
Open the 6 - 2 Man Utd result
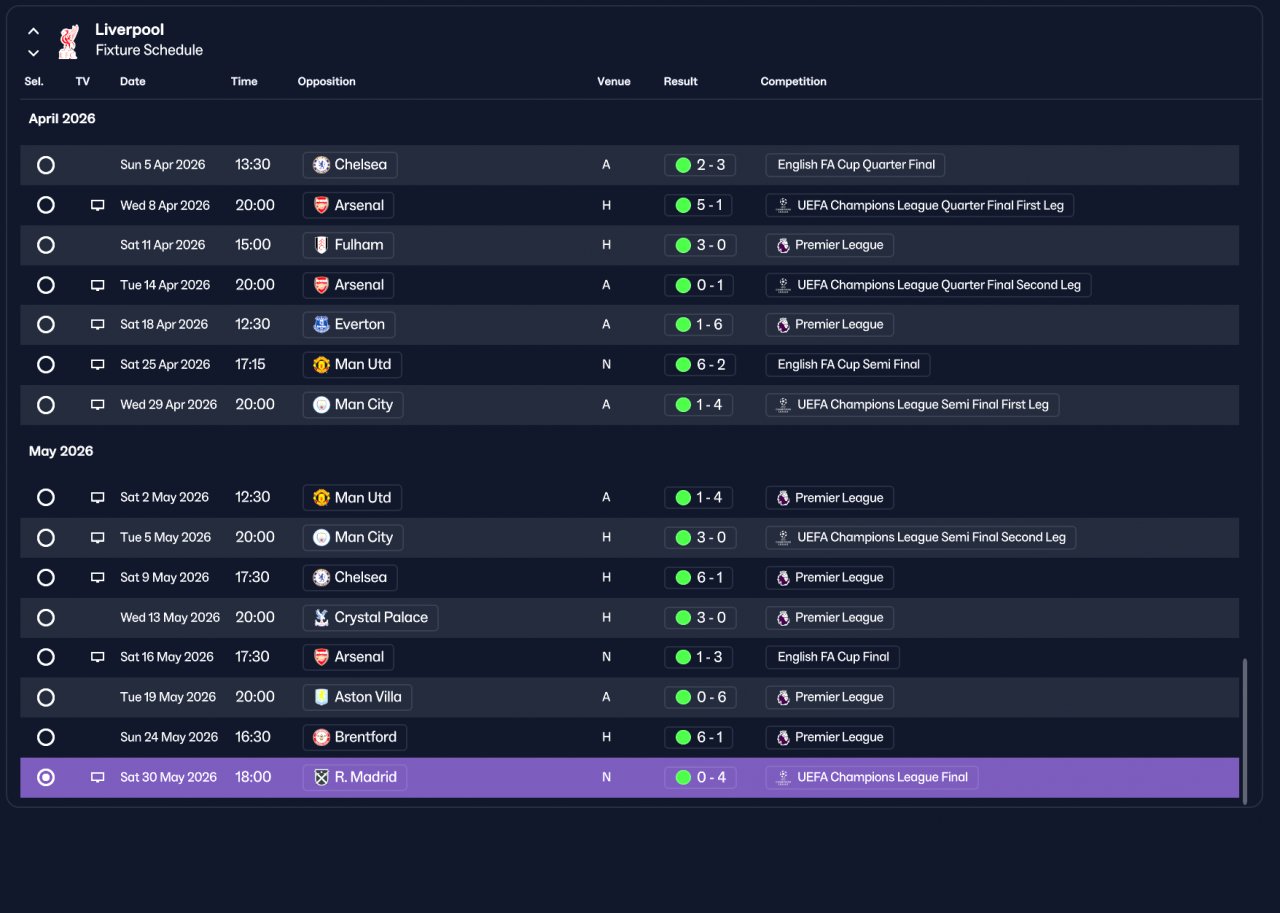[x=700, y=365]
